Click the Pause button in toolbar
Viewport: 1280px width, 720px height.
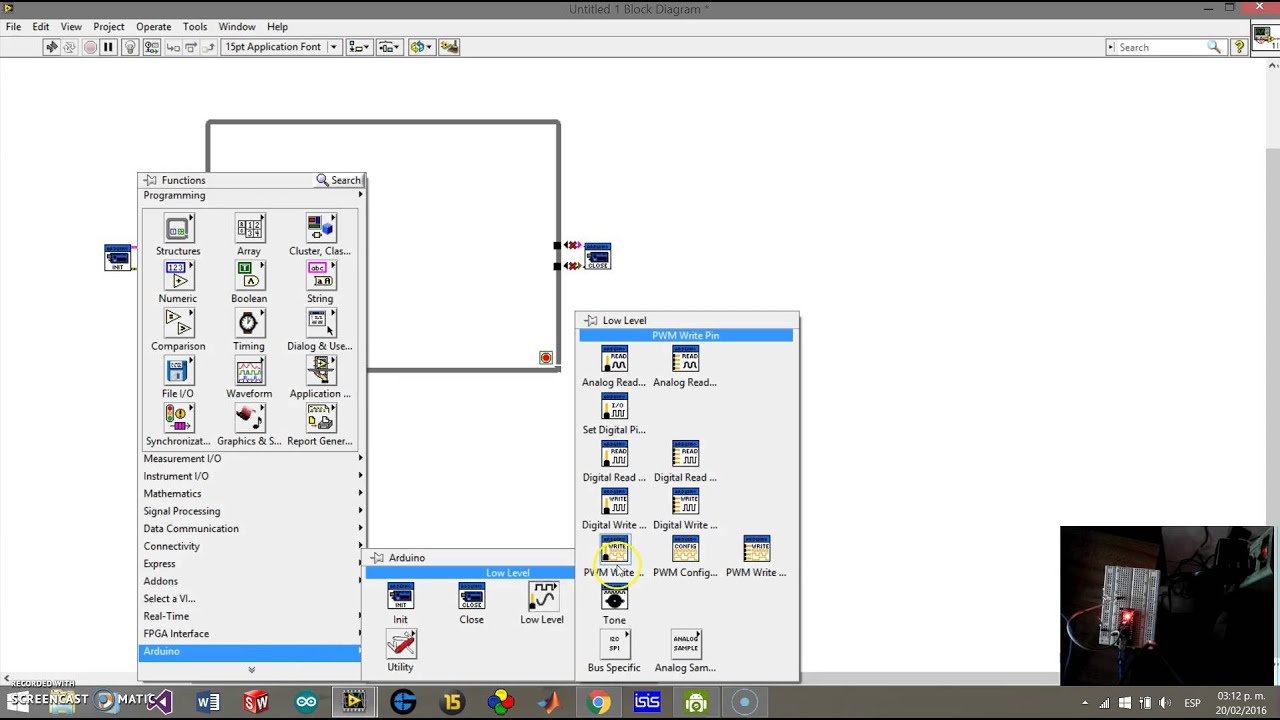(108, 47)
